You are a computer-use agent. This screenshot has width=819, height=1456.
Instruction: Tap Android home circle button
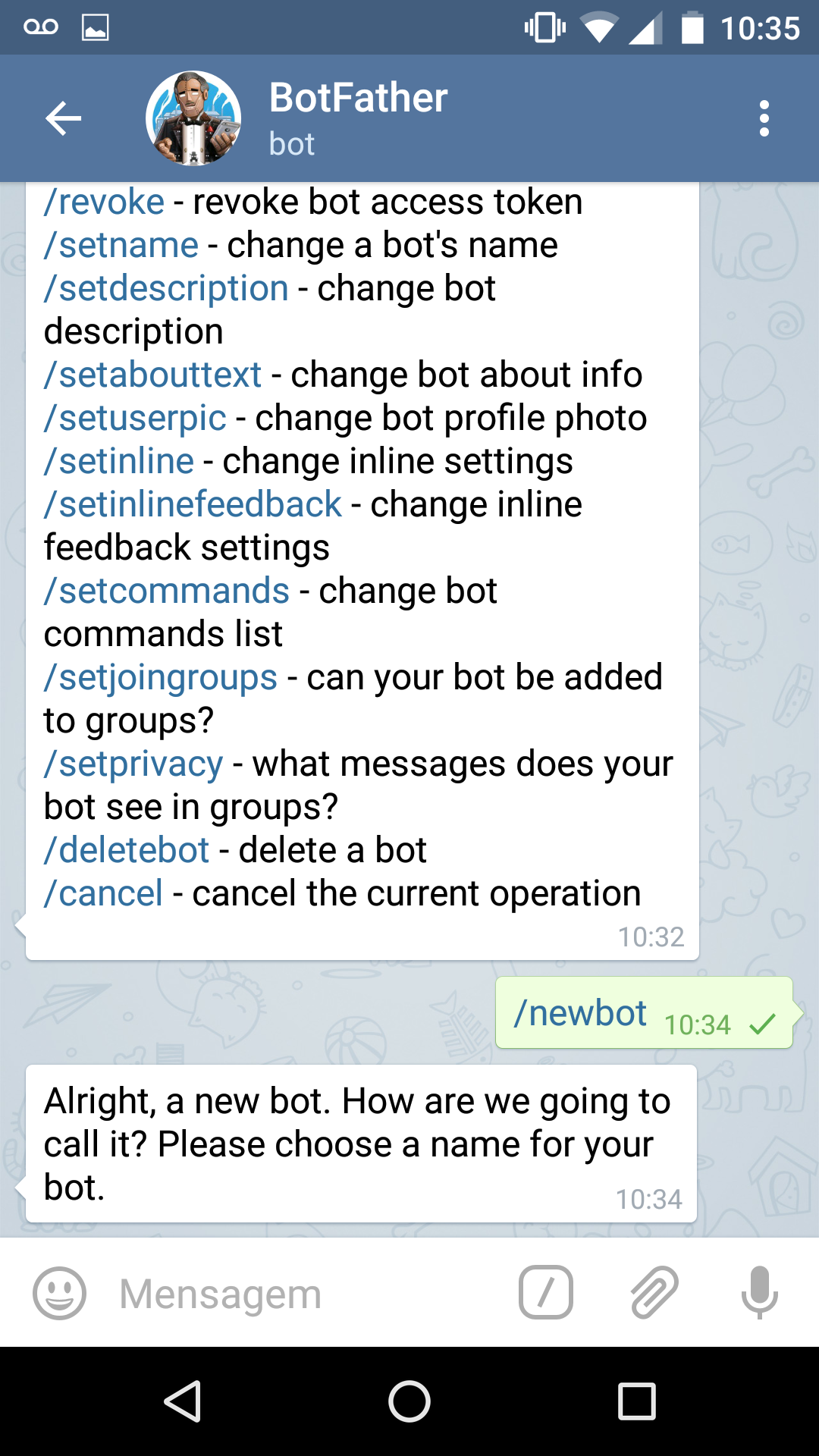(x=409, y=1401)
